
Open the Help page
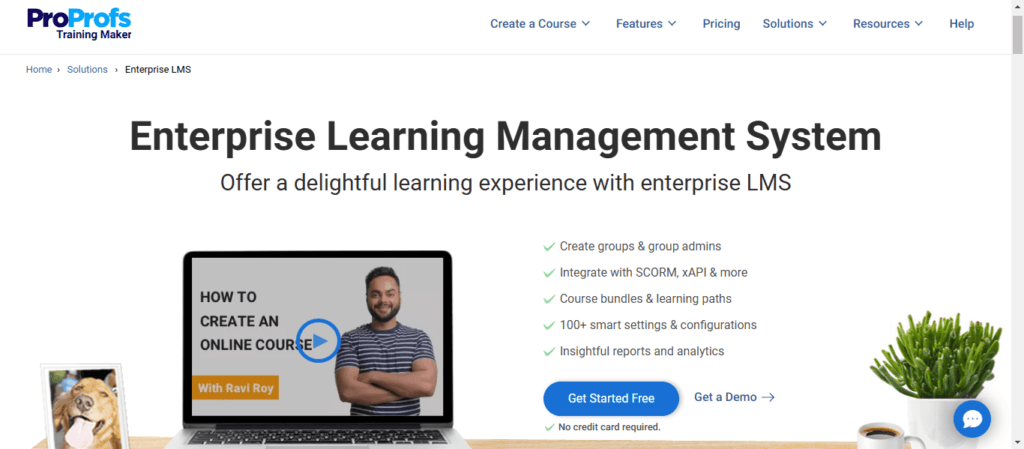[962, 23]
